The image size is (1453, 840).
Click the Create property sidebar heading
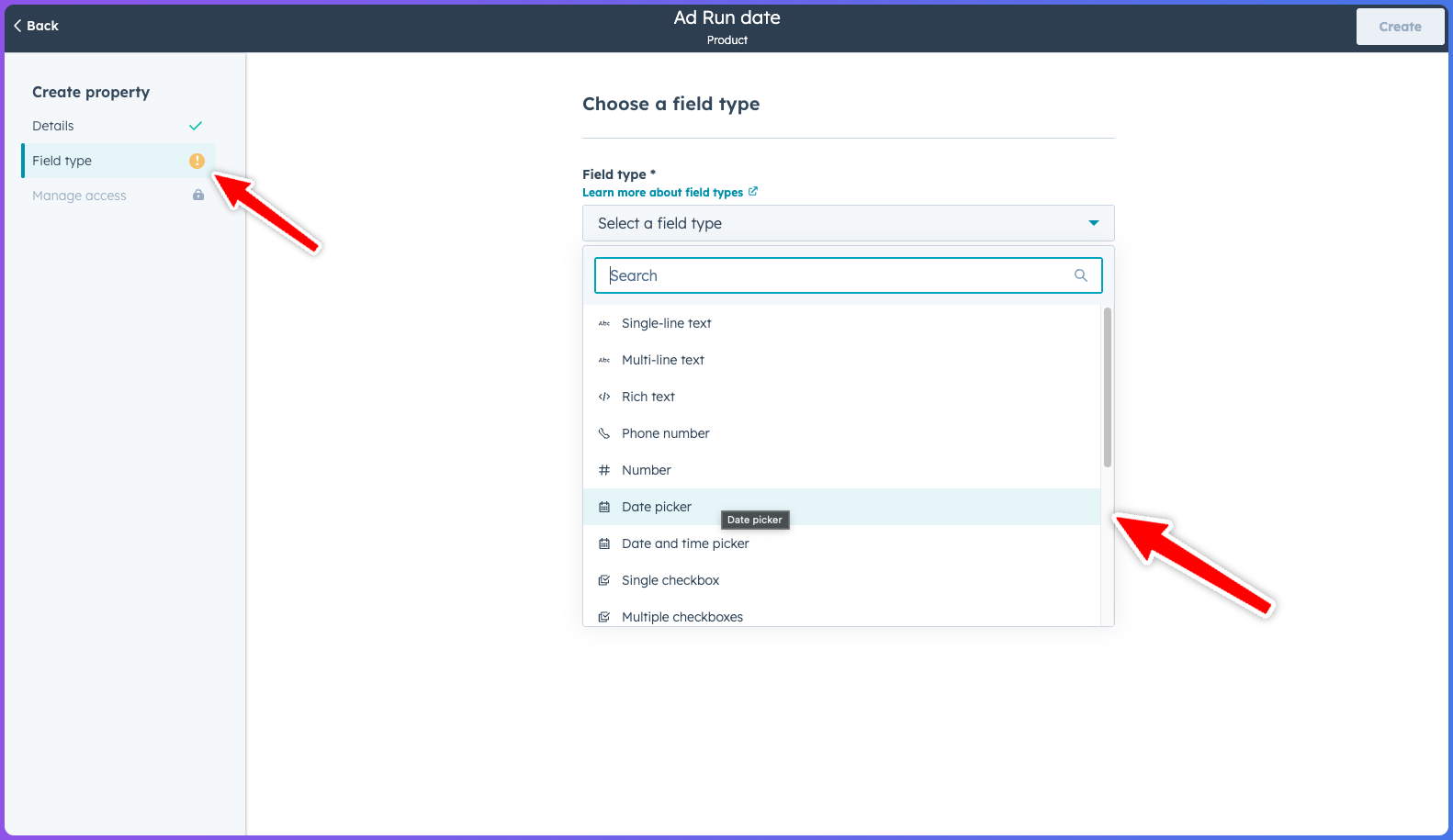pos(91,92)
